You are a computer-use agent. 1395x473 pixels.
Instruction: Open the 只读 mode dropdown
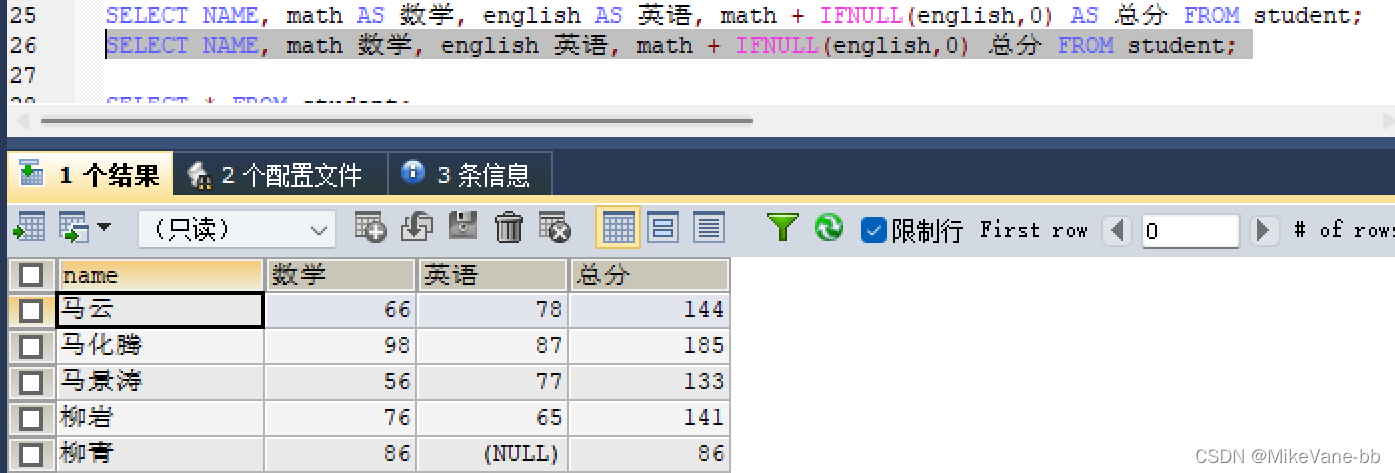pos(237,230)
